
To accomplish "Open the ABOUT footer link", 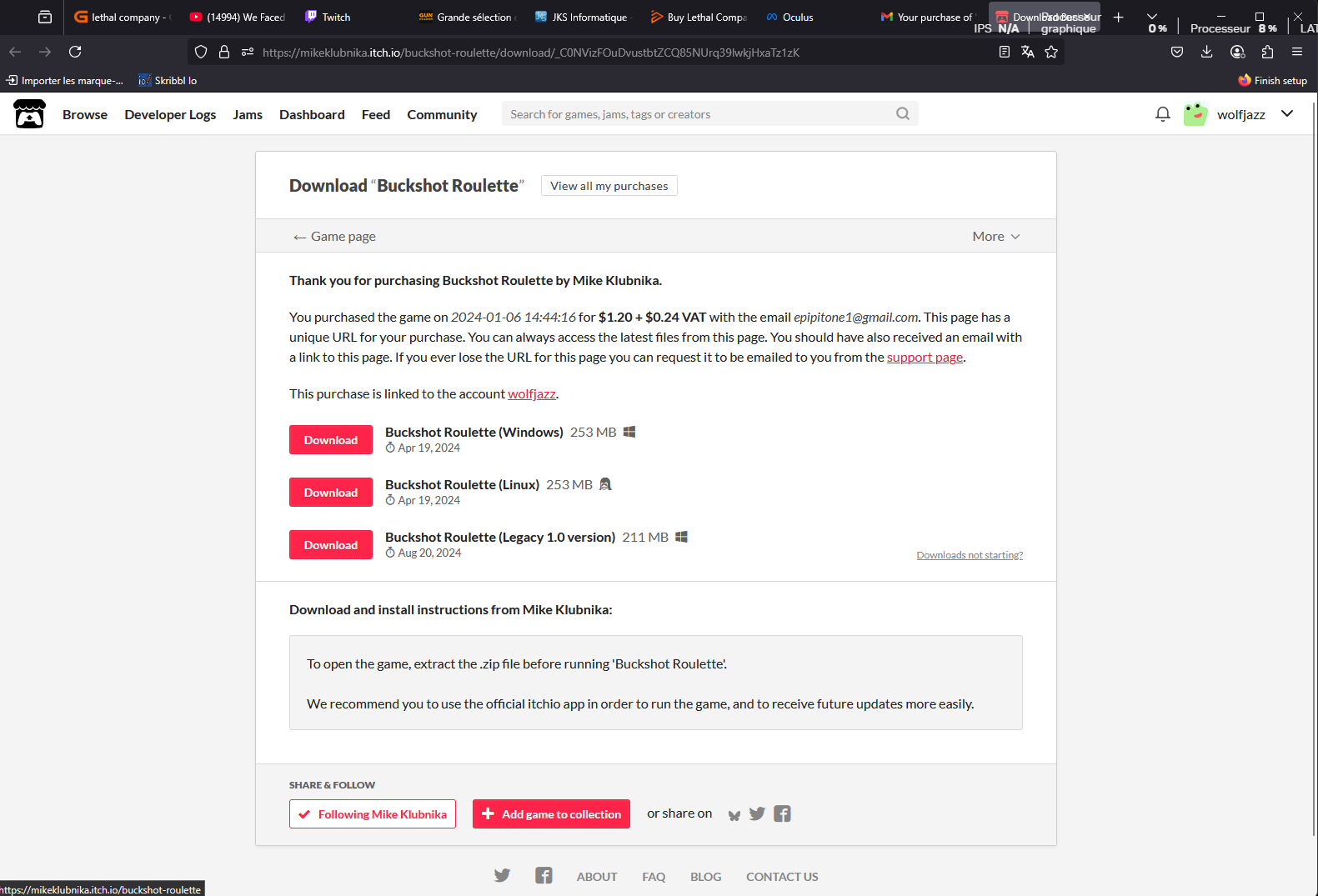I will coord(597,877).
